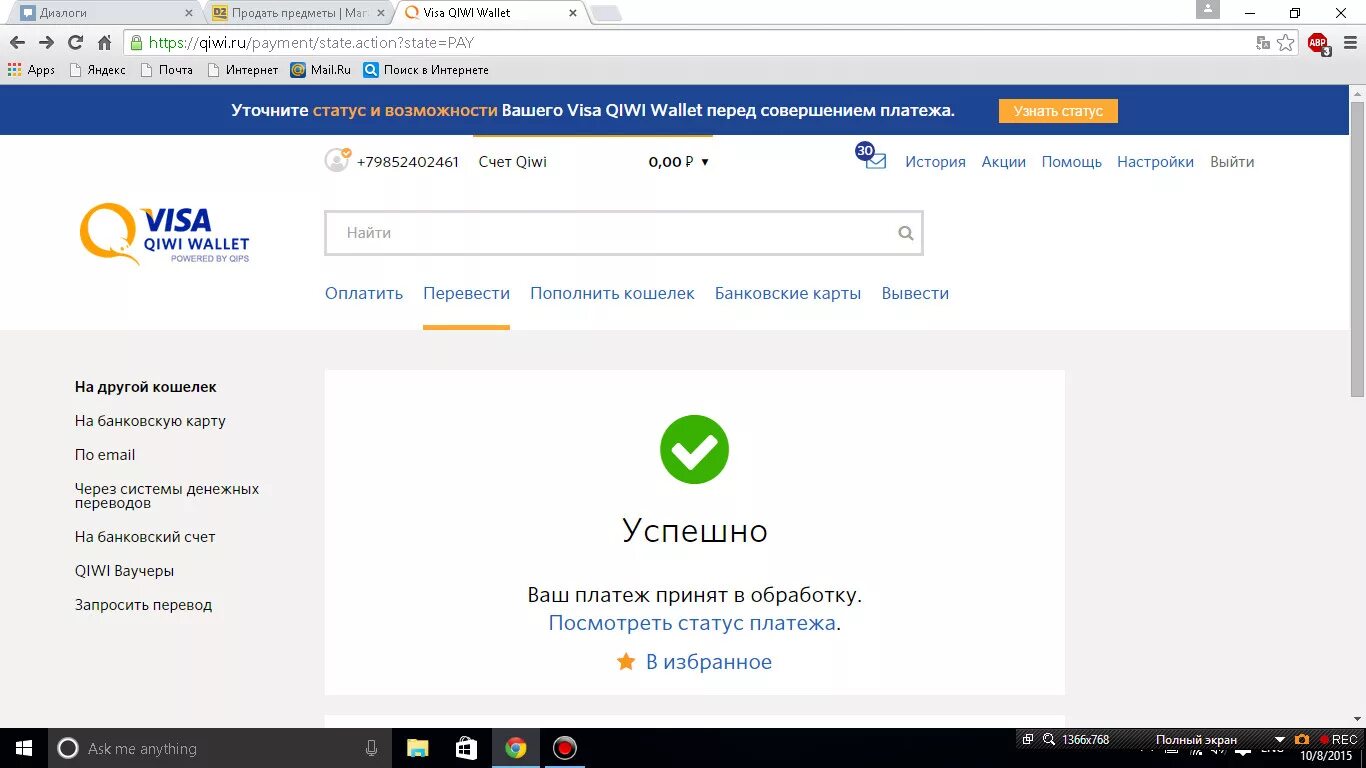Open Помощь link
The width and height of the screenshot is (1366, 768).
[x=1071, y=162]
